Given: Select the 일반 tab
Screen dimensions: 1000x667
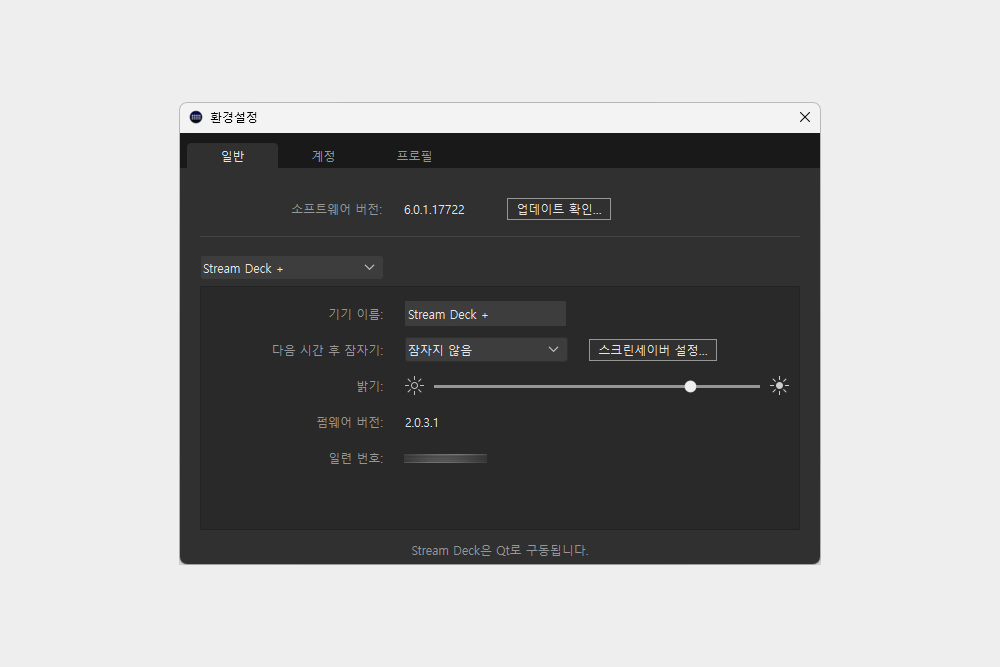Looking at the screenshot, I should pos(233,156).
